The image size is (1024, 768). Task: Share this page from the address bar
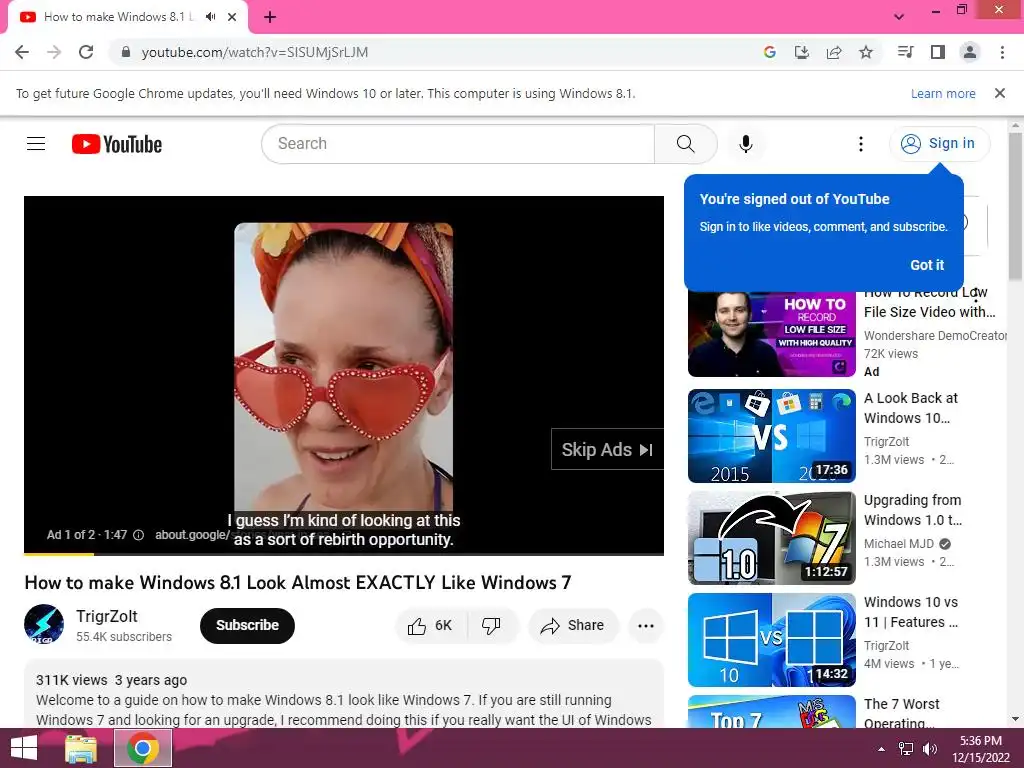point(834,52)
